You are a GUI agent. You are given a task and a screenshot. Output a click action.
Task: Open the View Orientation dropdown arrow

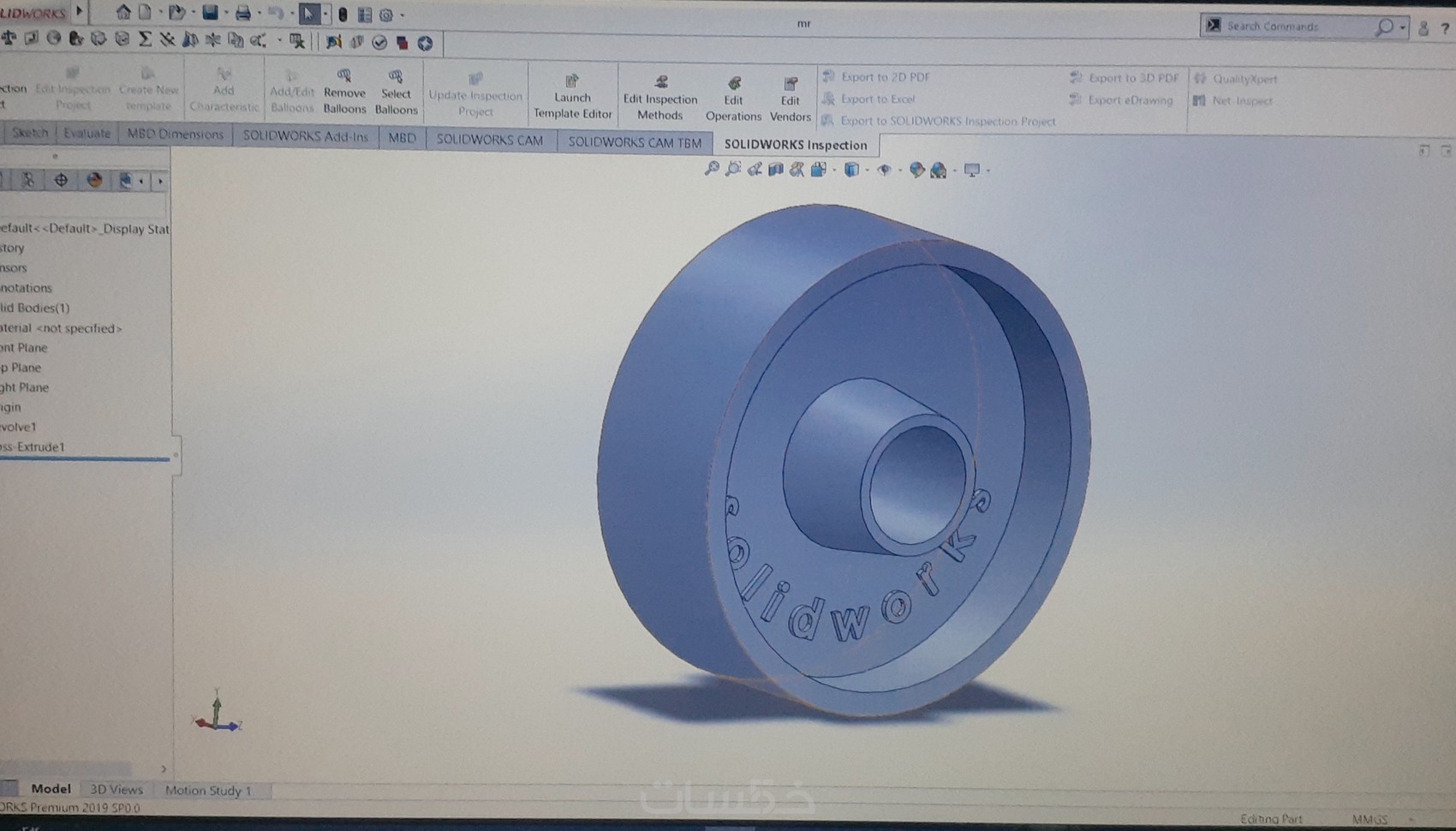point(834,170)
